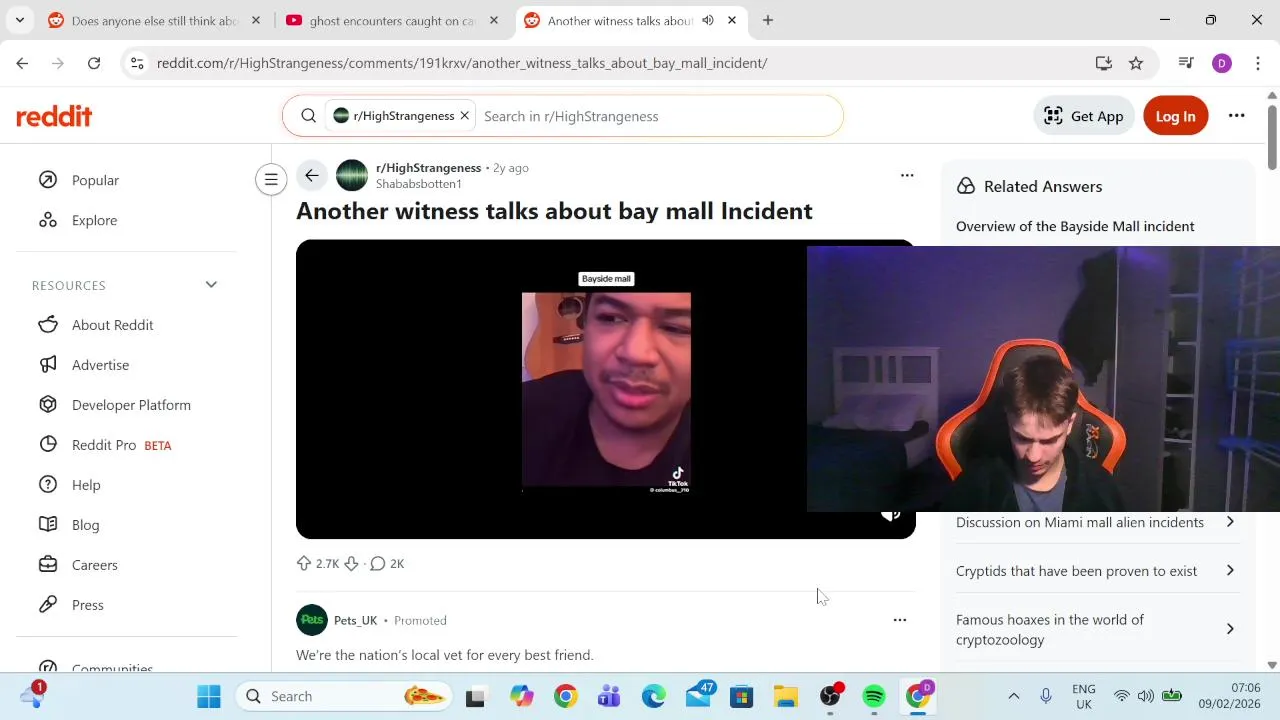Open the Get App button
Image resolution: width=1280 pixels, height=720 pixels.
(x=1084, y=116)
